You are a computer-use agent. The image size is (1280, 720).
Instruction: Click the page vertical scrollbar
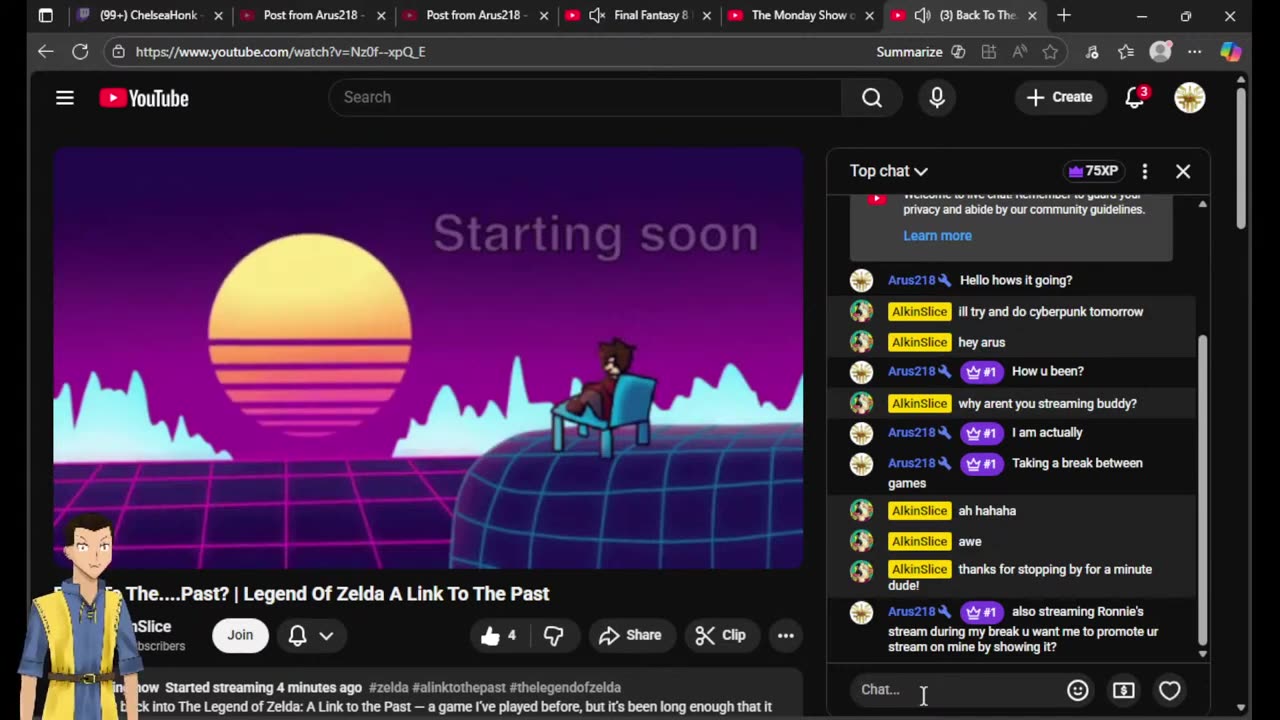[x=1241, y=158]
